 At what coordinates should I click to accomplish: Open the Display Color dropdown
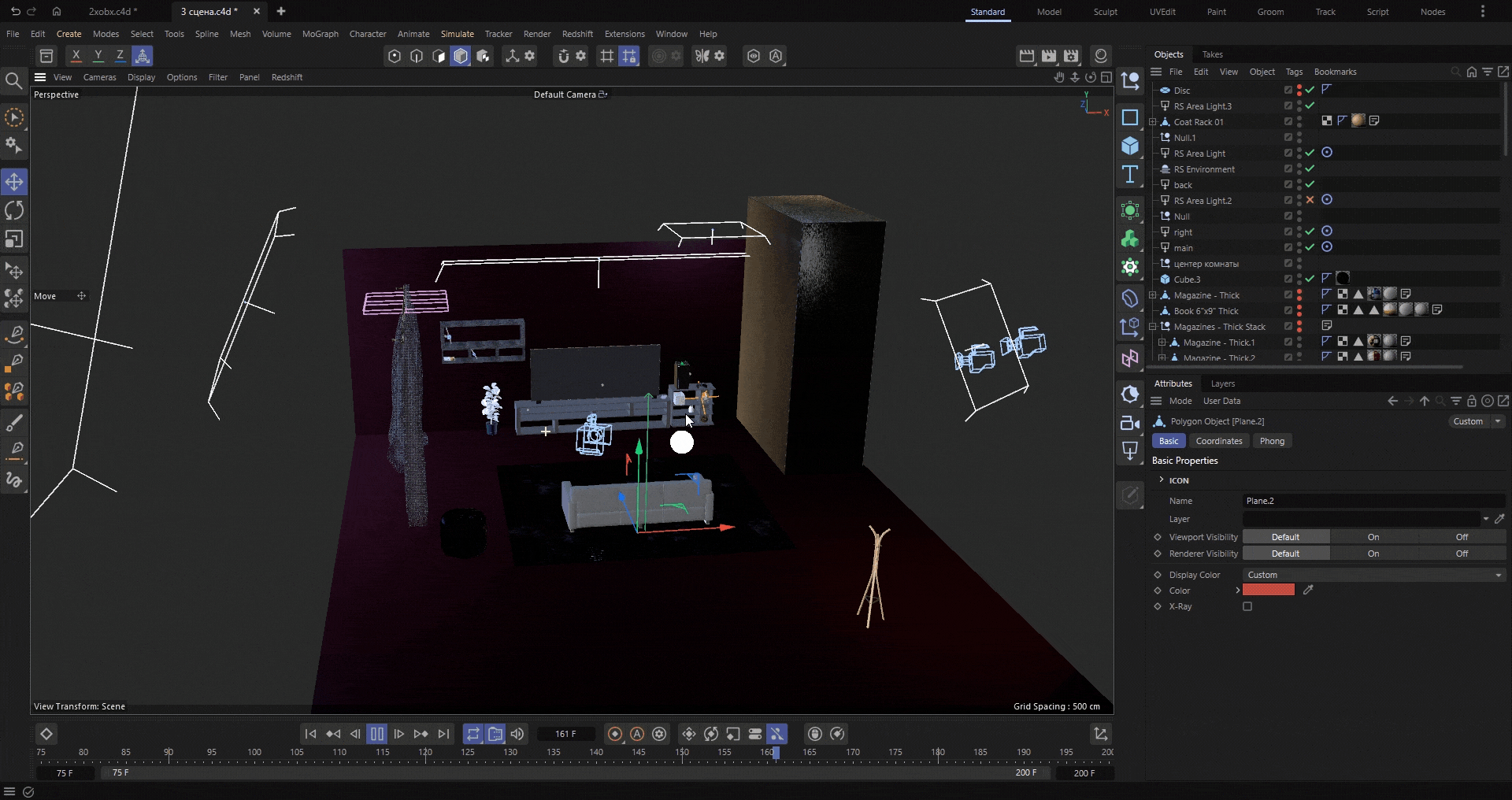click(1373, 575)
